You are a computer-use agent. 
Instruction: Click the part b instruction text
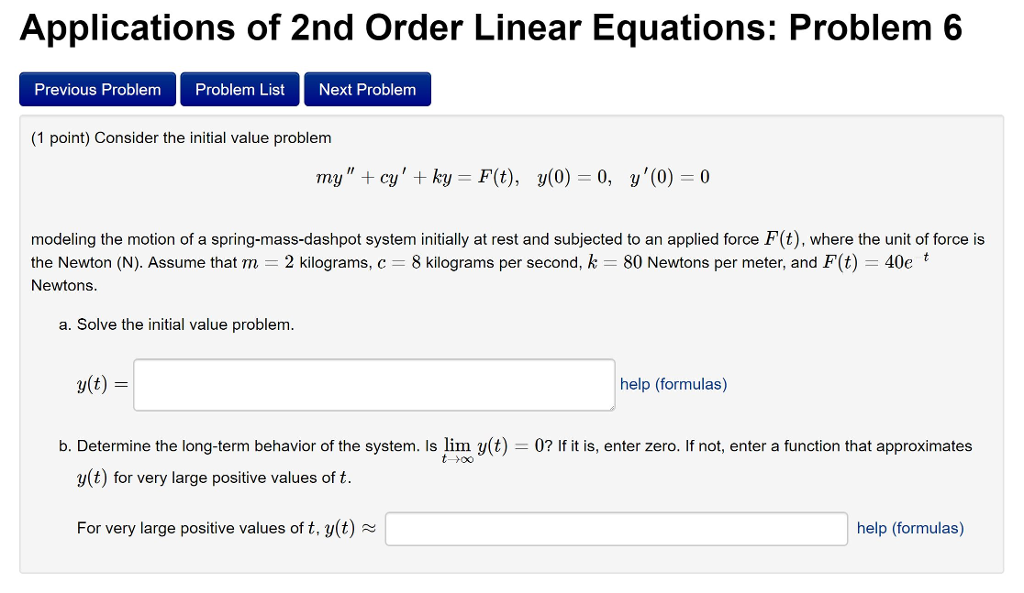(500, 446)
